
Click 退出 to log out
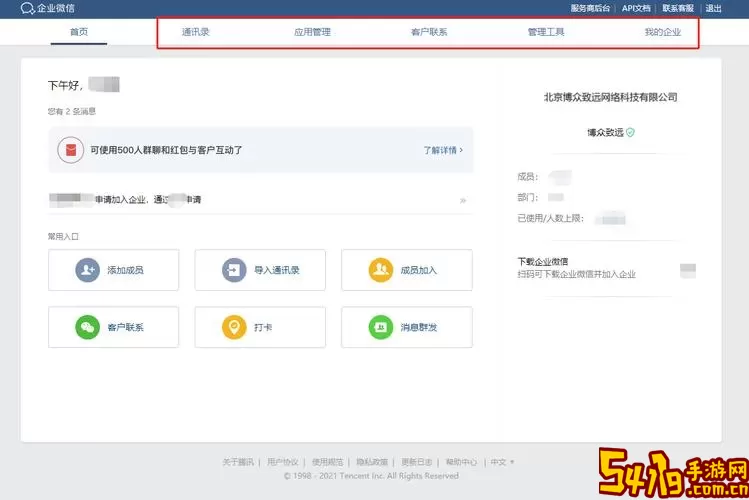pos(713,8)
